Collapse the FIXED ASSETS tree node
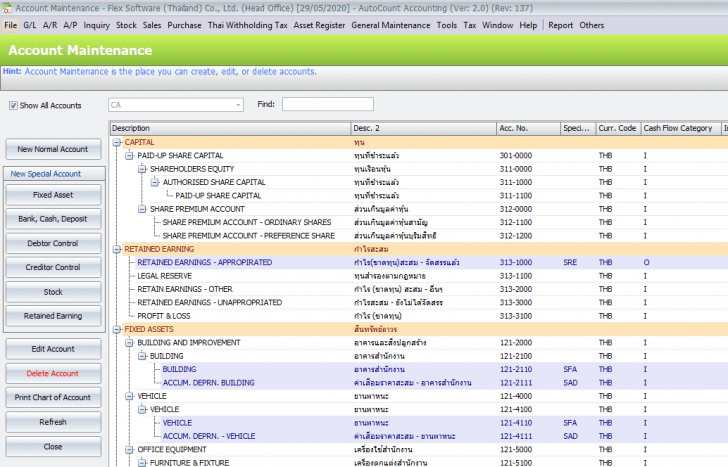728x467 pixels. tap(117, 329)
